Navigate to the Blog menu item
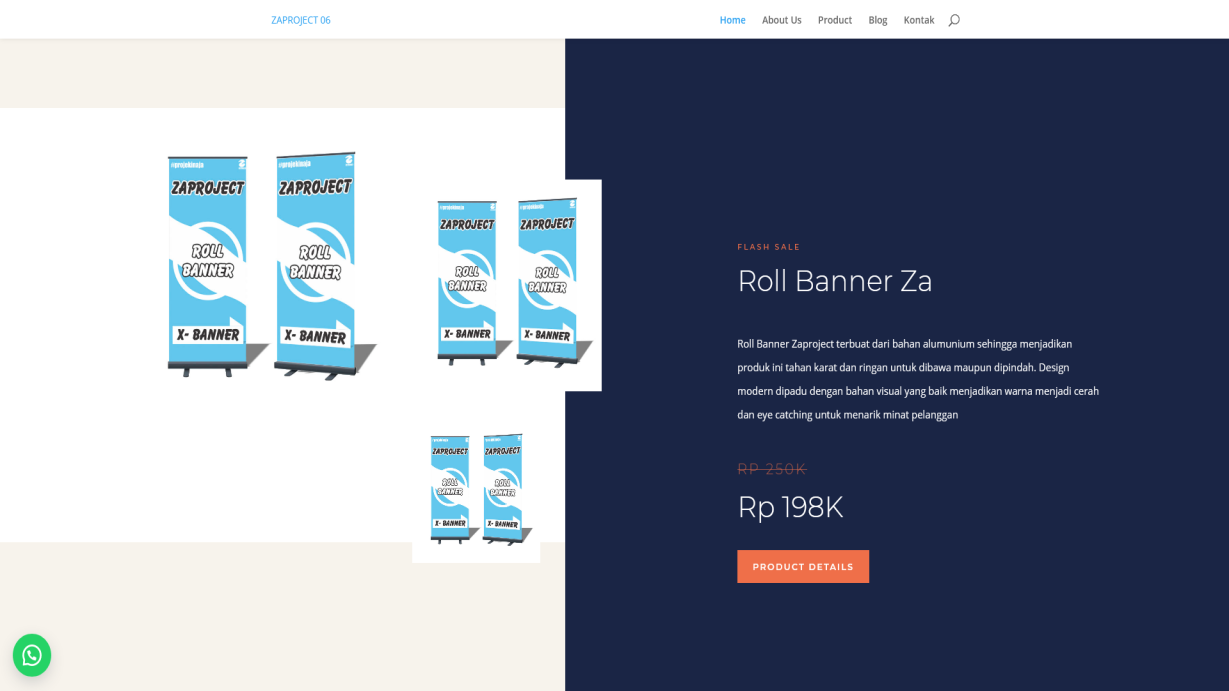 tap(878, 20)
